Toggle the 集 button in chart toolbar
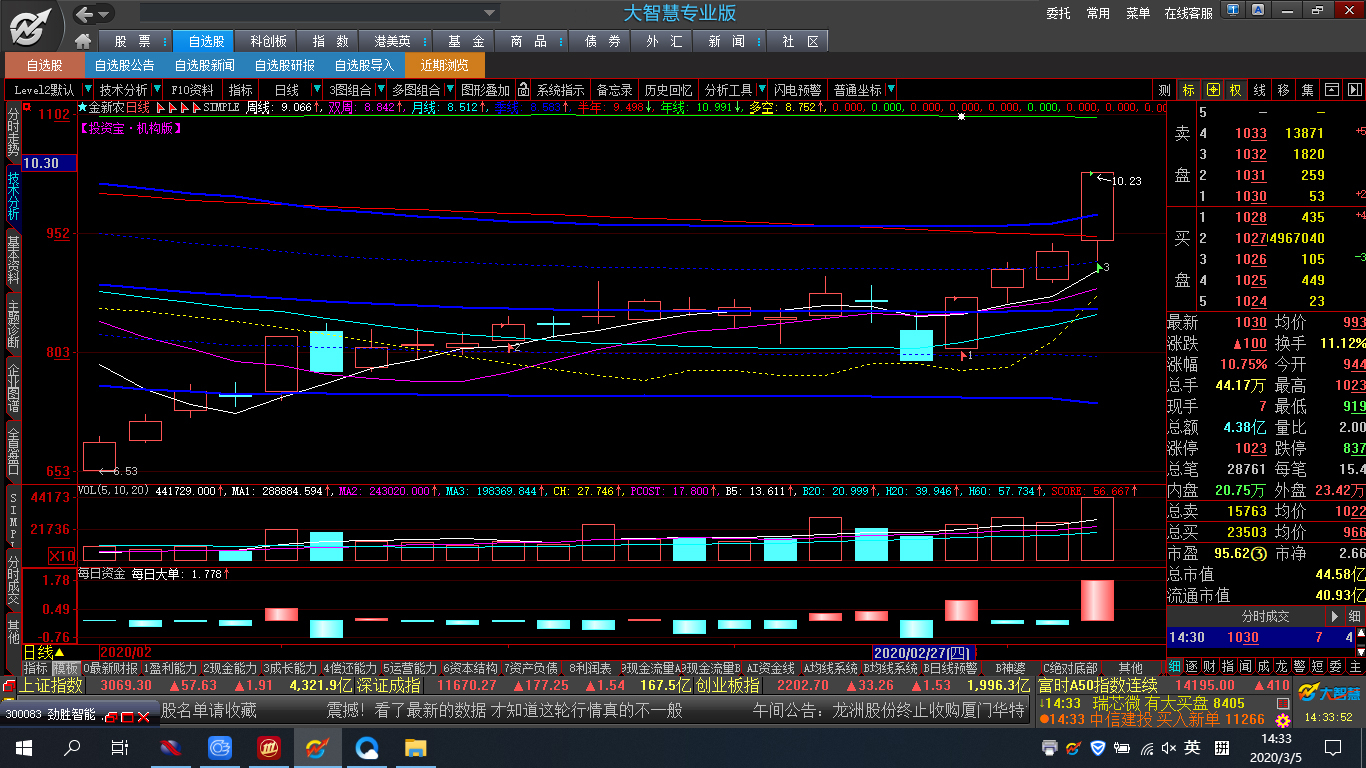 (1308, 90)
